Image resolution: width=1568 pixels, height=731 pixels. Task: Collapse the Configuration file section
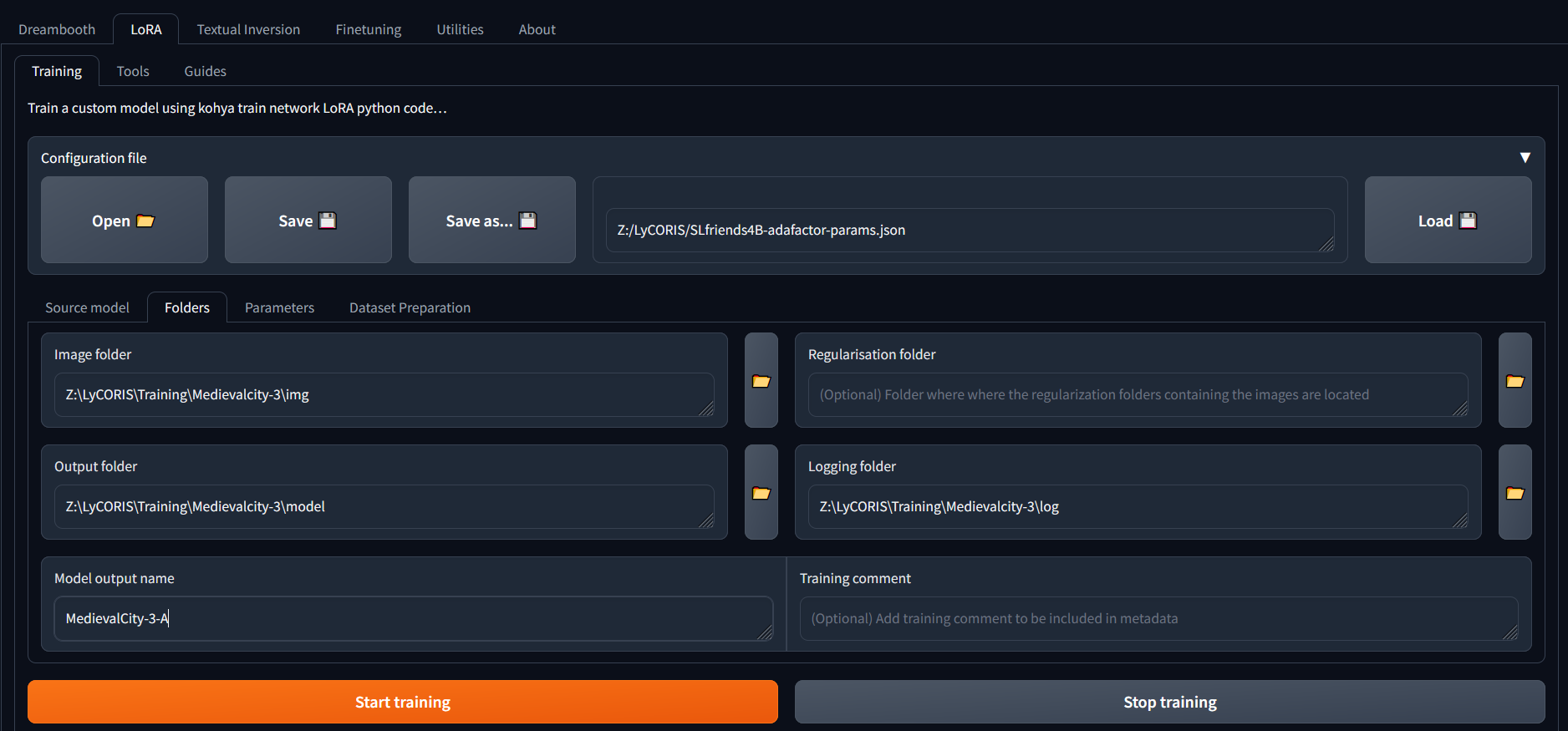1525,158
